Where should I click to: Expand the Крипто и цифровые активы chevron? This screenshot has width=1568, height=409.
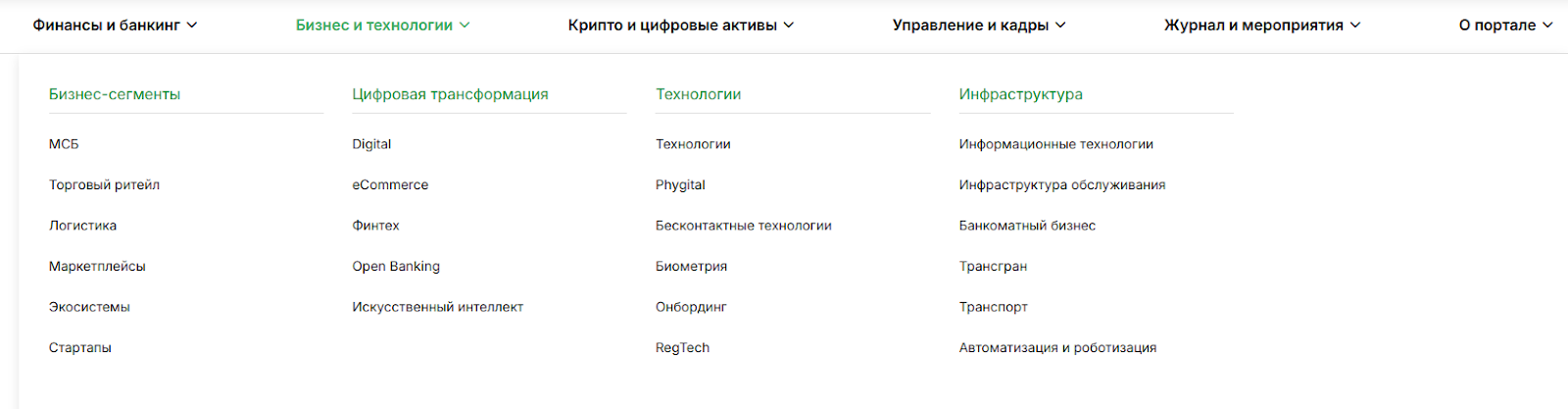[789, 26]
